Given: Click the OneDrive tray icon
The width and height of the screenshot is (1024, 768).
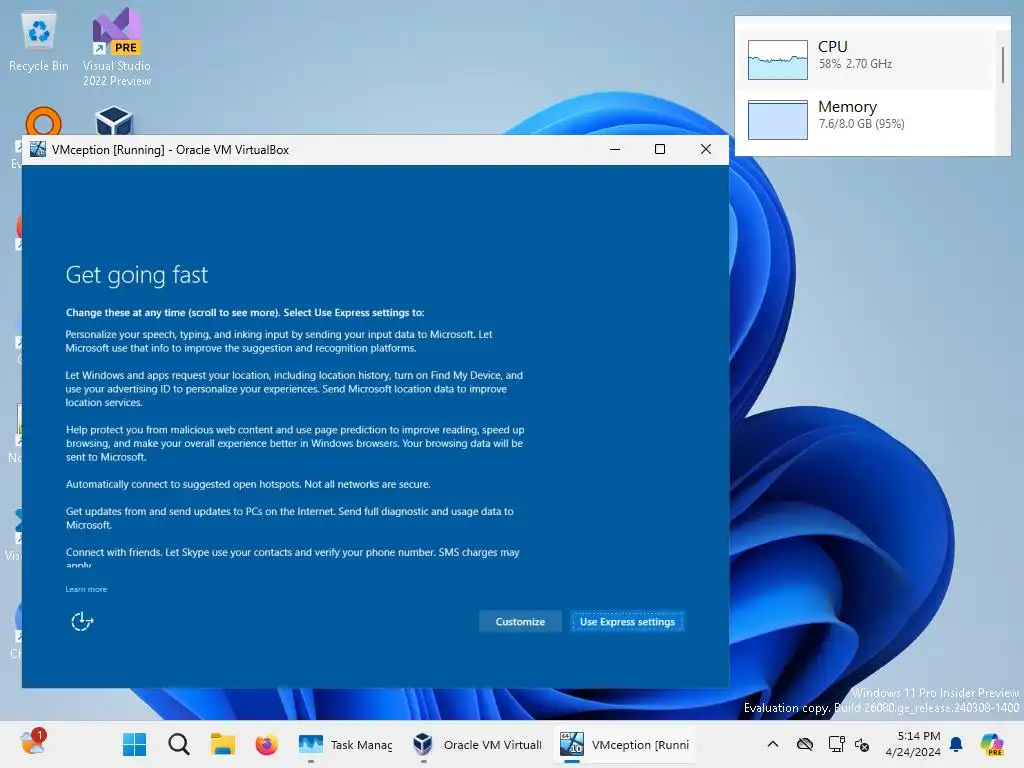Looking at the screenshot, I should [805, 744].
